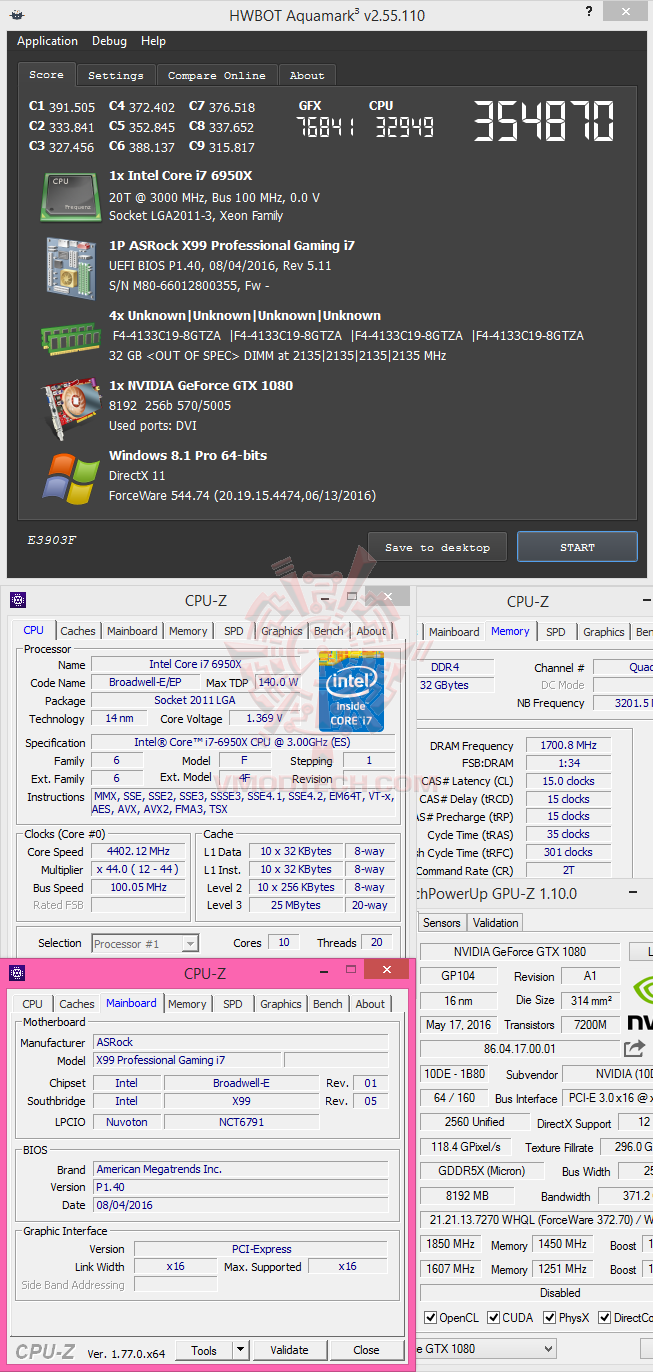Switch to the Score tab
The image size is (653, 1372).
point(46,75)
